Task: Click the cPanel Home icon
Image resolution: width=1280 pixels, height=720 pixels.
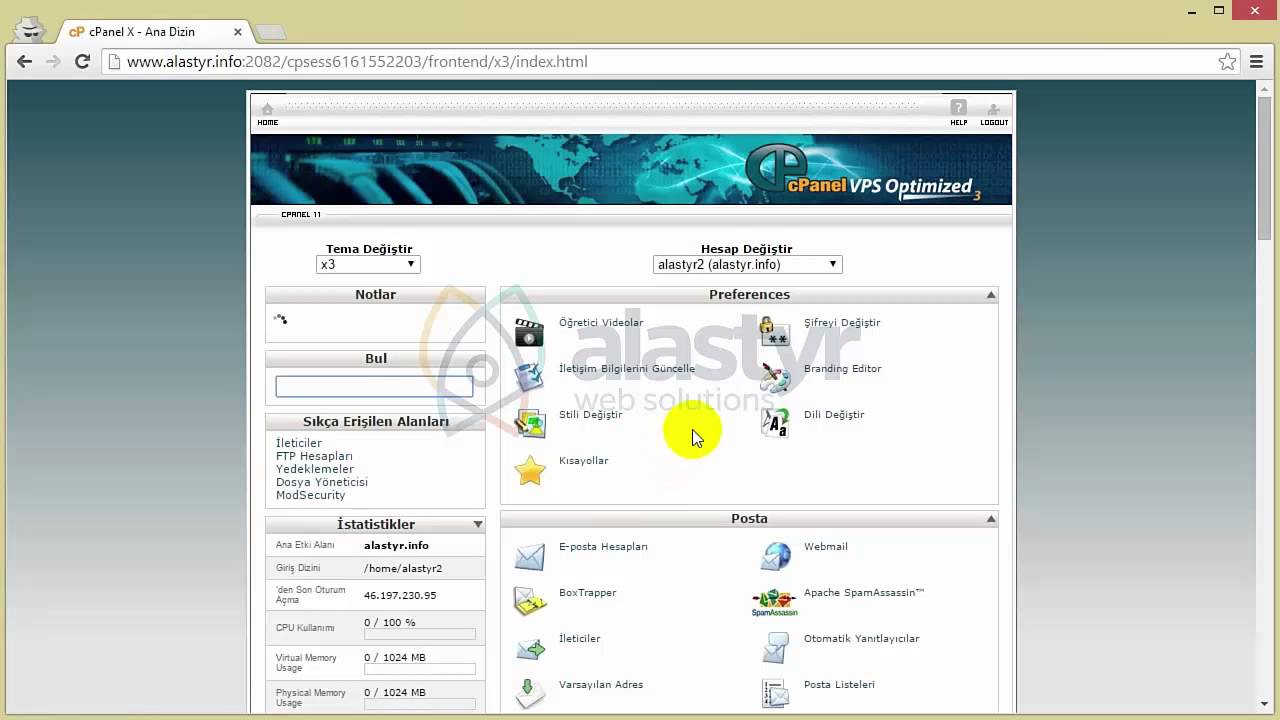Action: click(x=267, y=113)
